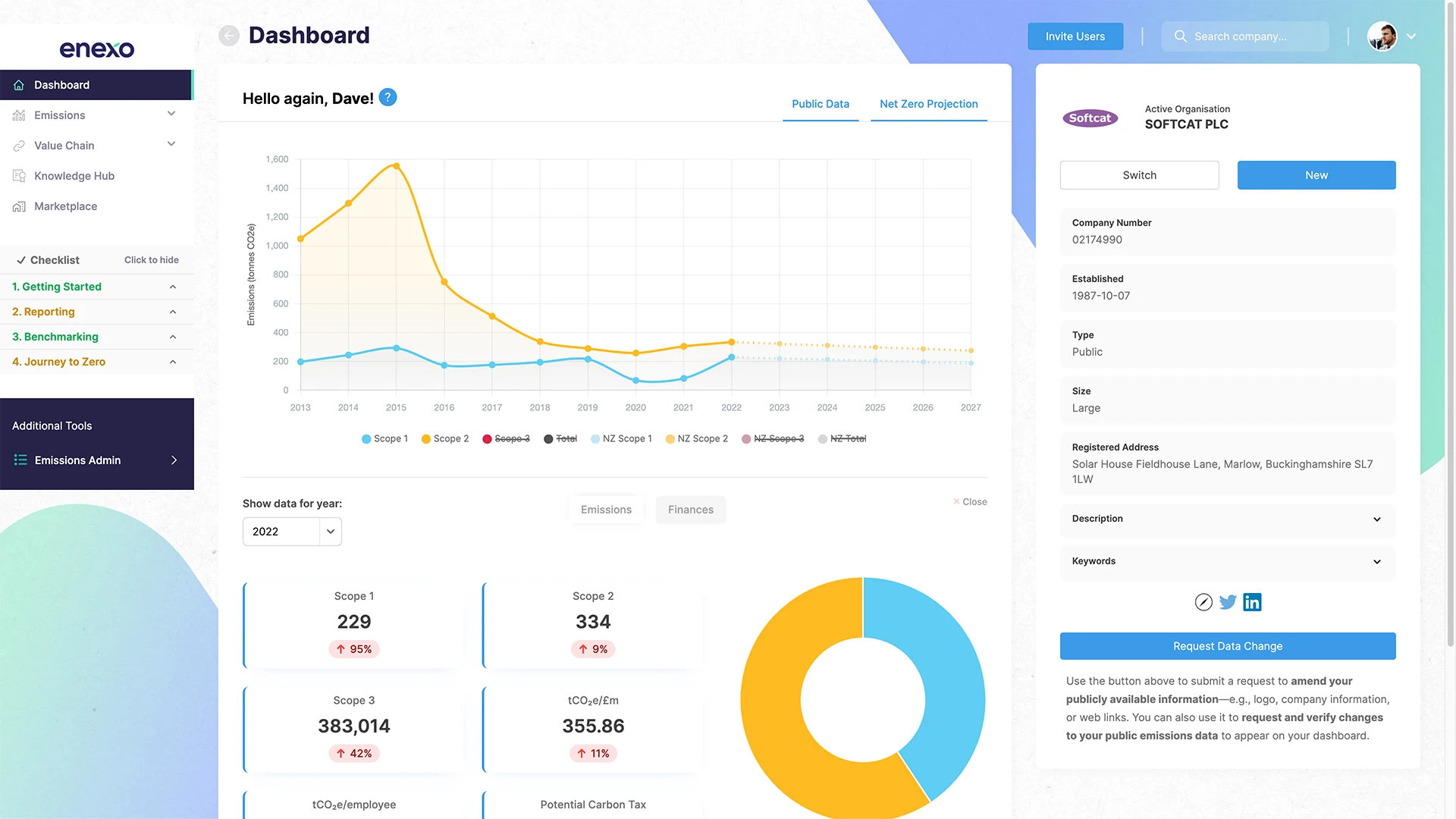Click the Softcat company logo
The height and width of the screenshot is (819, 1456).
coord(1090,118)
